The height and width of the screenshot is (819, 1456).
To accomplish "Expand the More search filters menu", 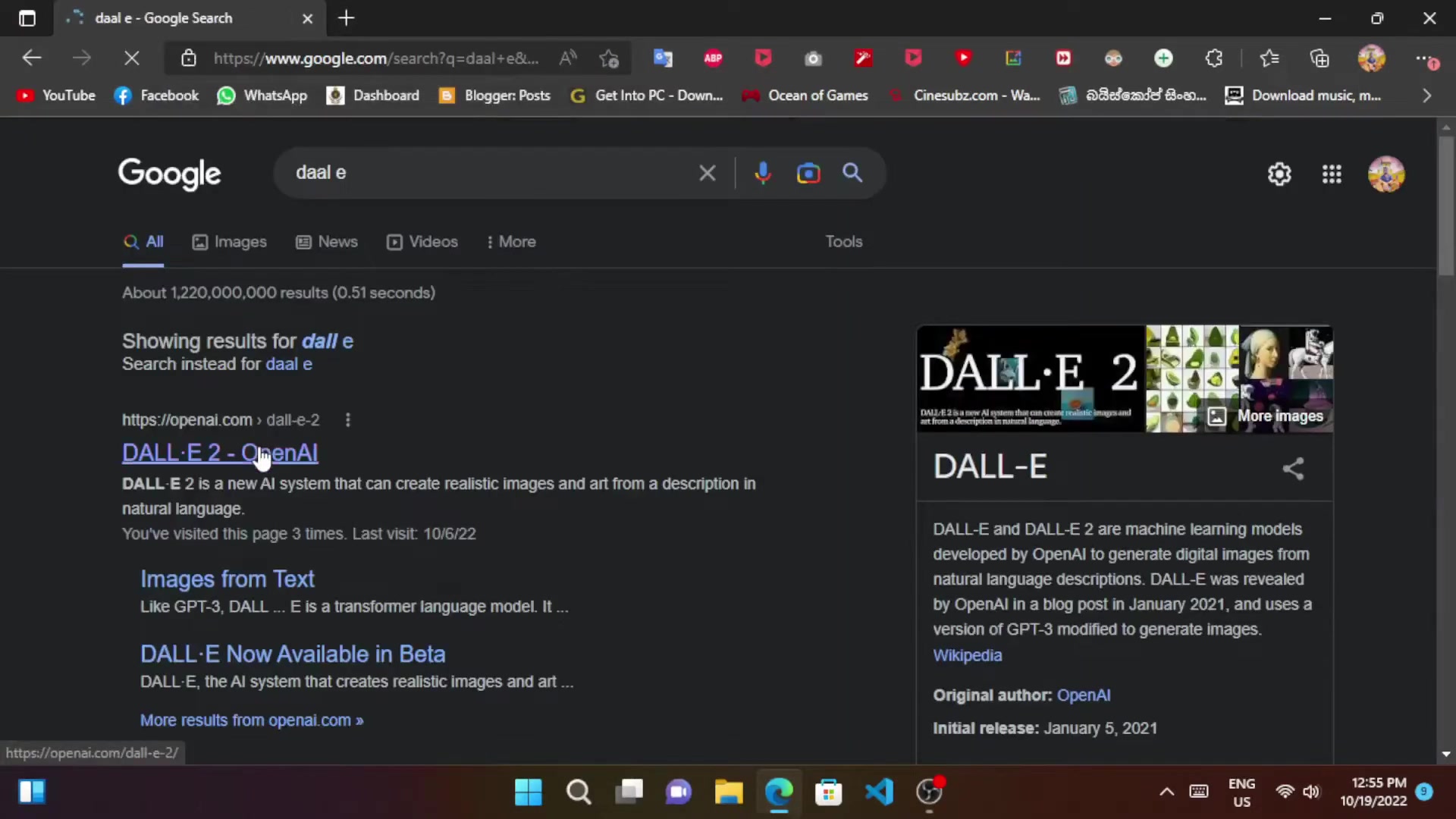I will pyautogui.click(x=511, y=242).
